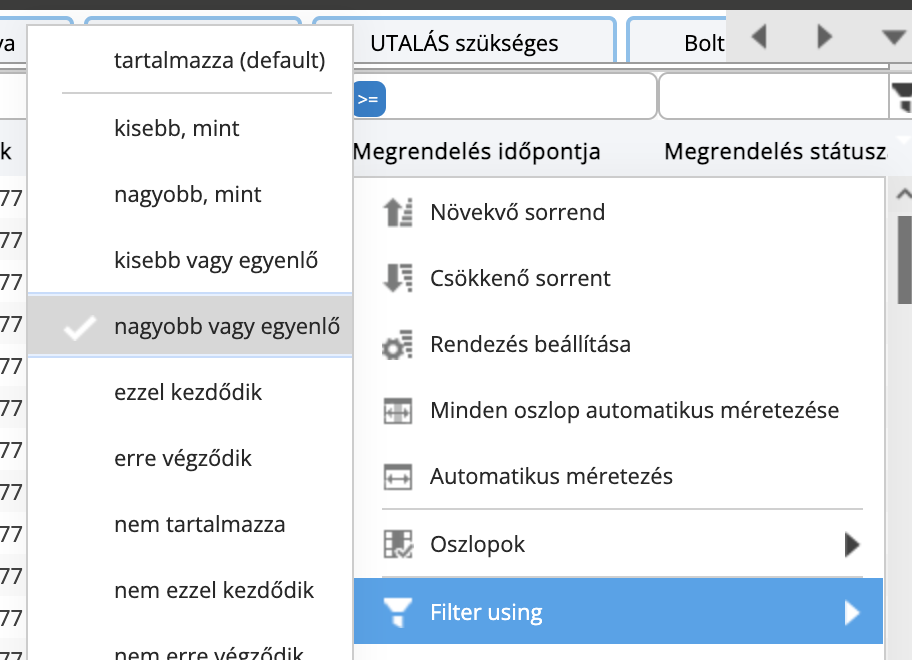This screenshot has width=912, height=660.
Task: Expand the Filter using submenu arrow
Action: click(852, 612)
